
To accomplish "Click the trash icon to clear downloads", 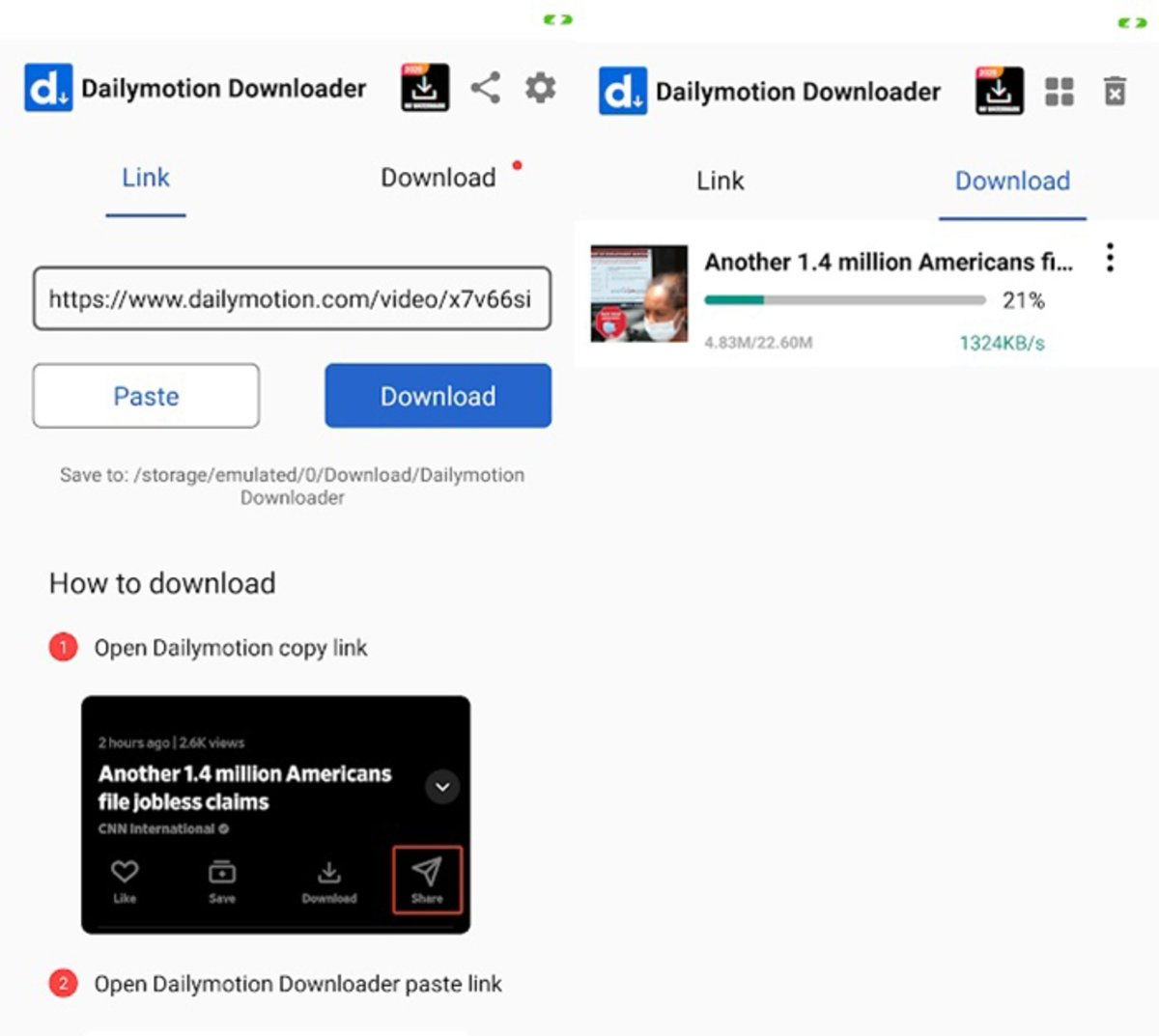I will (1115, 92).
